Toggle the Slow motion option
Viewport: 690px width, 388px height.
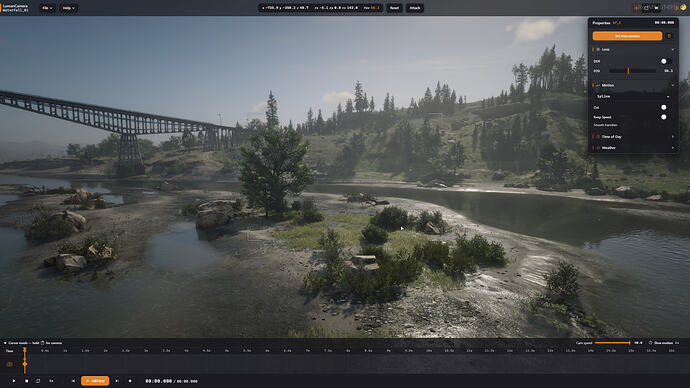click(663, 343)
